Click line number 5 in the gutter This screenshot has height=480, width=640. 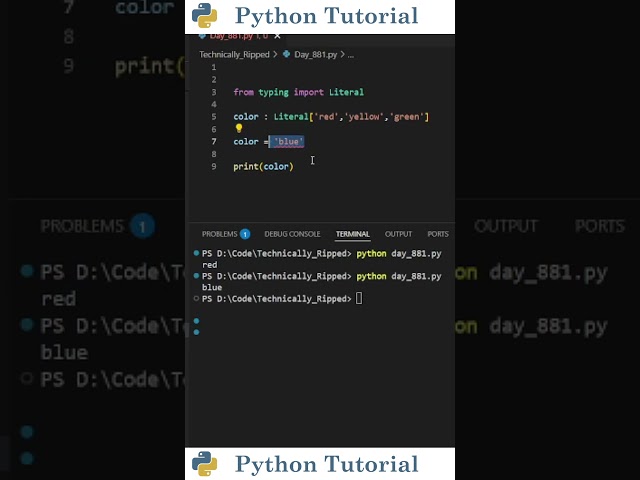click(x=214, y=117)
